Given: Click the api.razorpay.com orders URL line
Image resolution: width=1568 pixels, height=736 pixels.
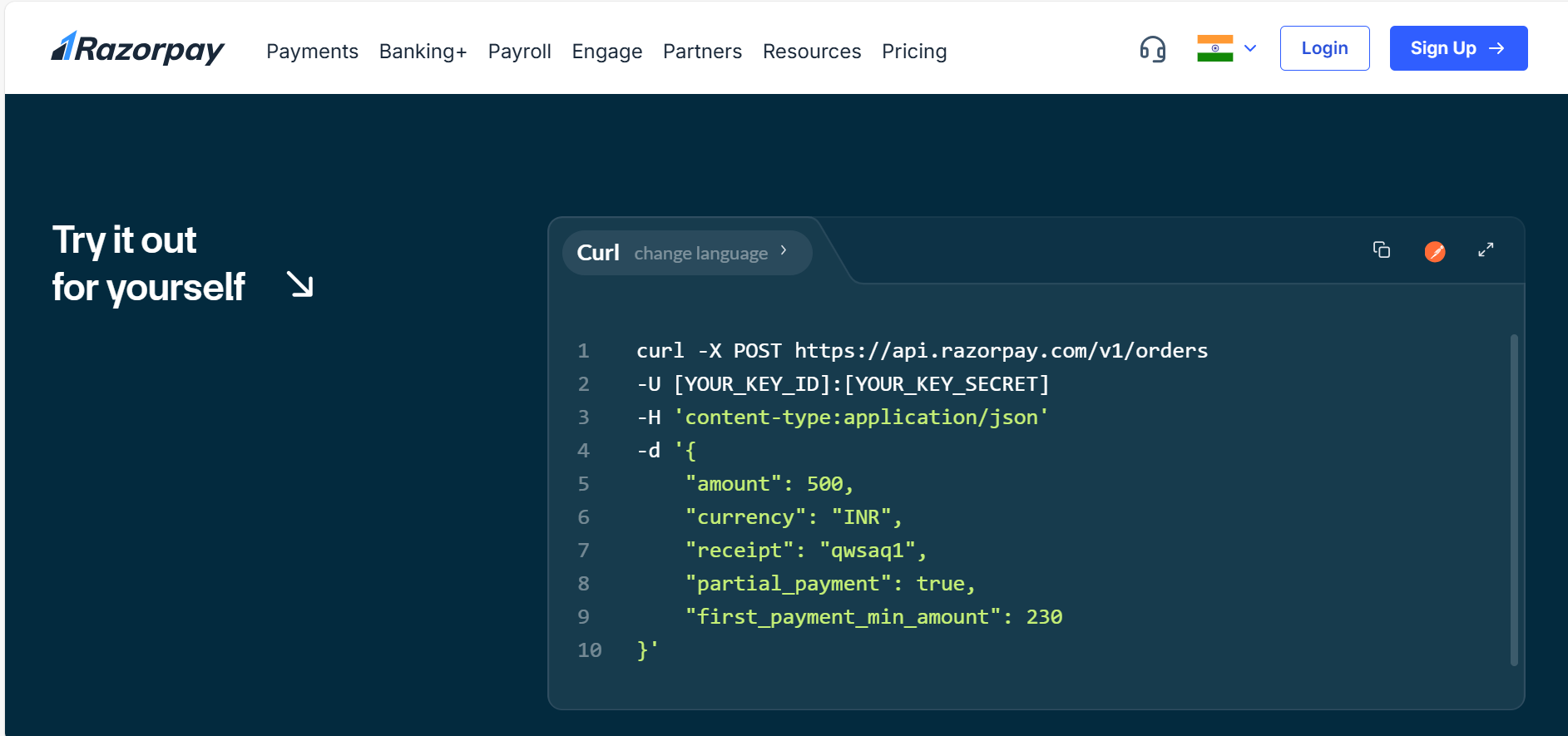Looking at the screenshot, I should [922, 351].
